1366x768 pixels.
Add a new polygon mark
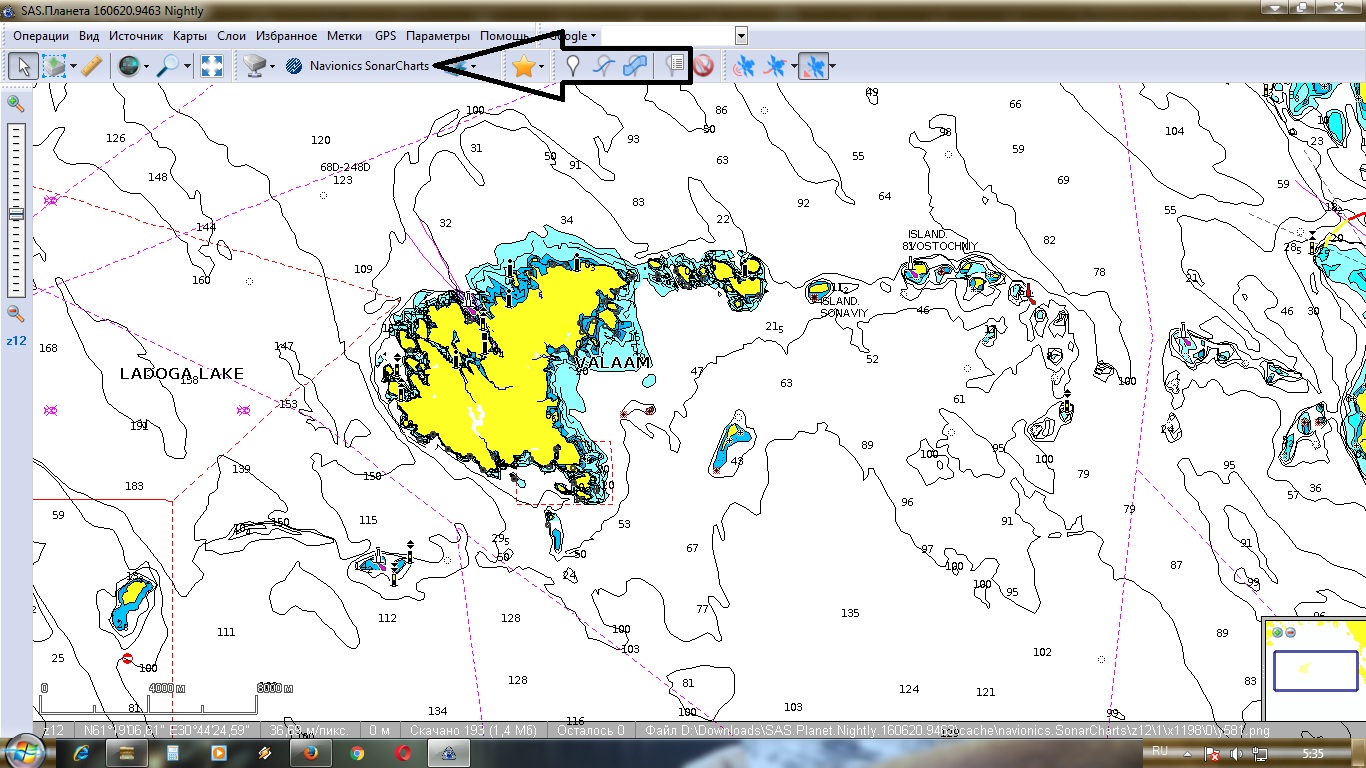[x=634, y=66]
